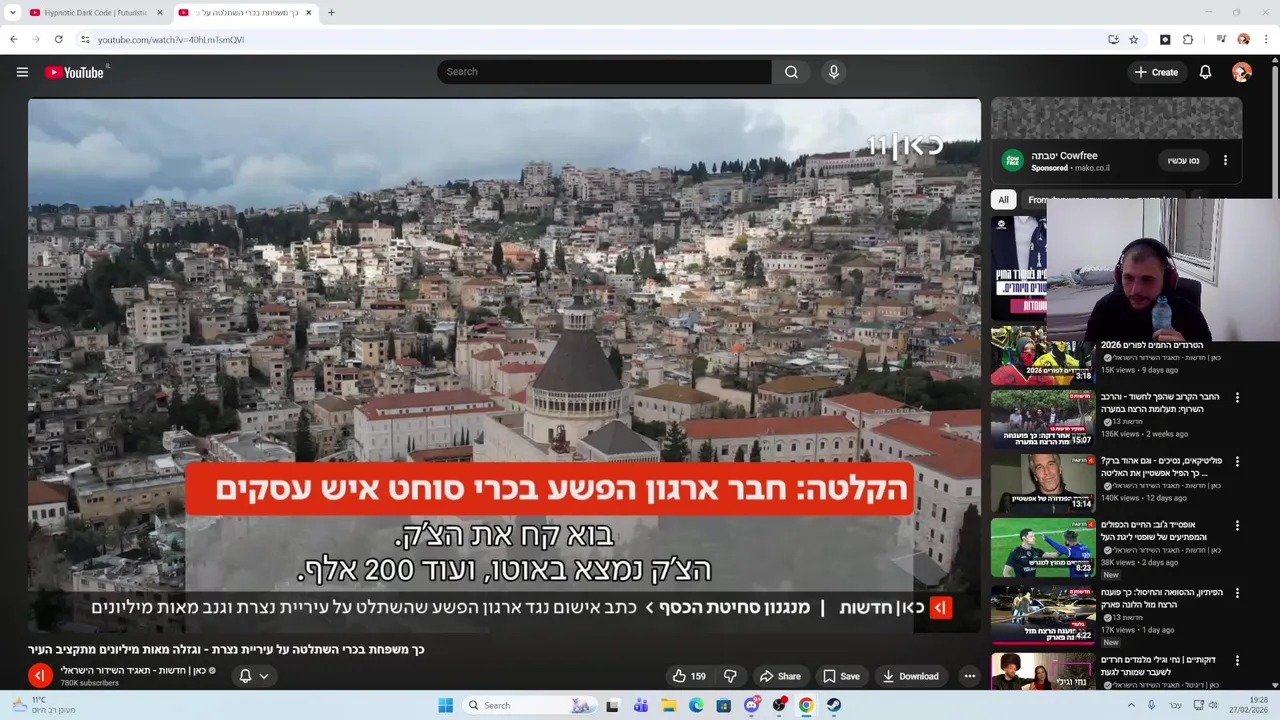1280x720 pixels.
Task: Click the video title below the player
Action: 227,649
